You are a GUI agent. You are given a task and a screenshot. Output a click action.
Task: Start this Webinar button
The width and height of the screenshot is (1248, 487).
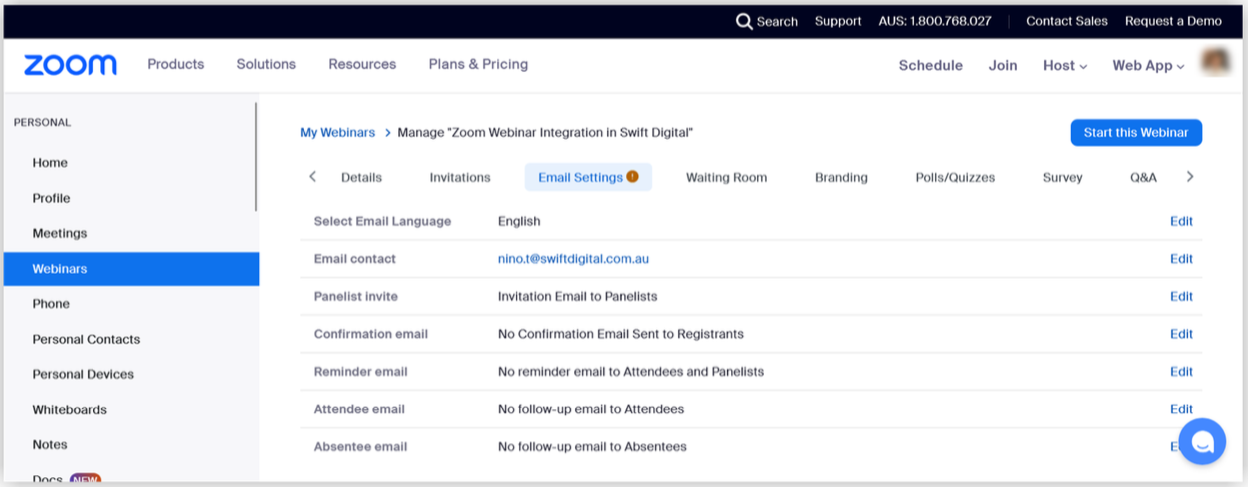1136,133
